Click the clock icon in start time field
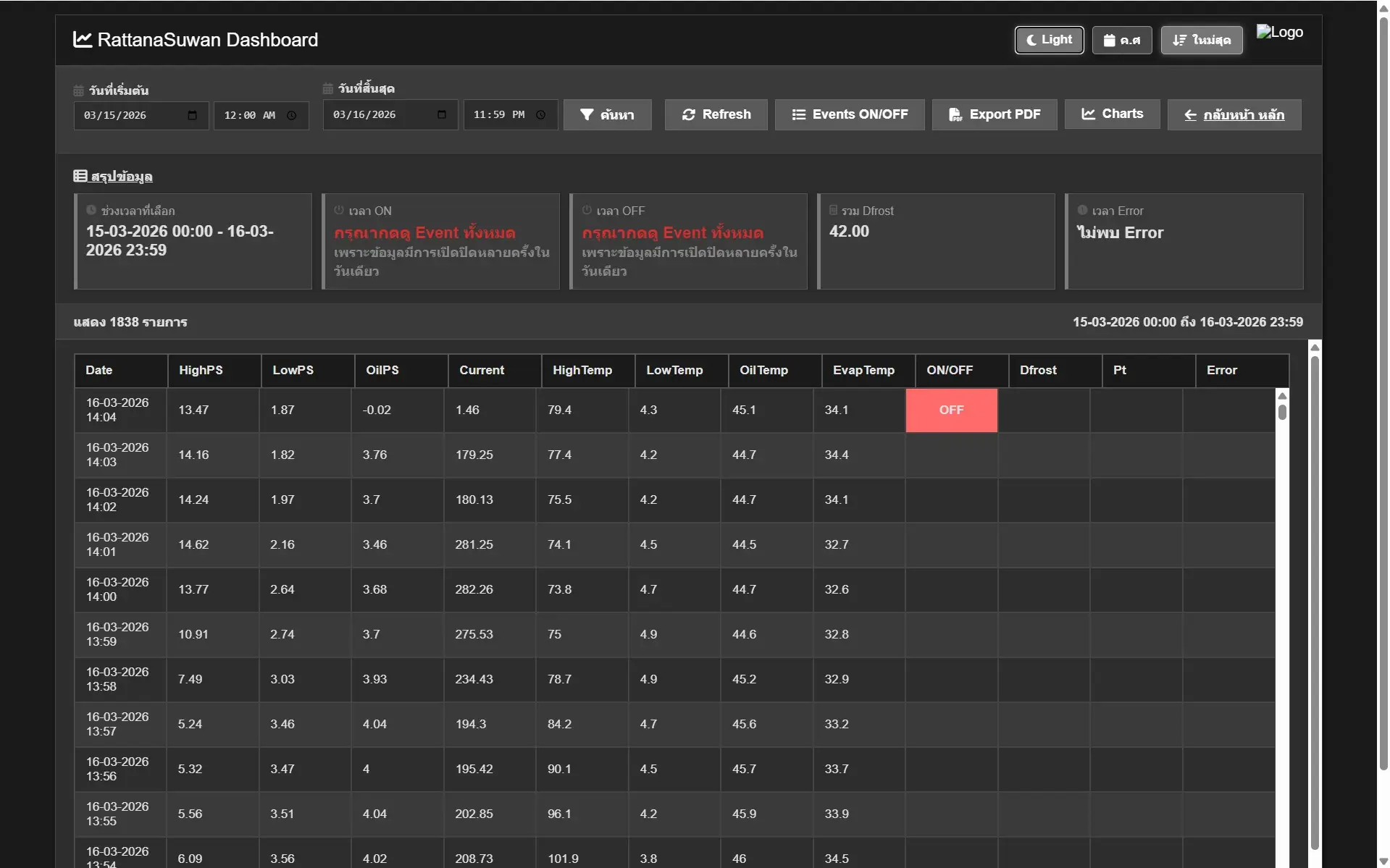Image resolution: width=1390 pixels, height=868 pixels. tap(291, 116)
